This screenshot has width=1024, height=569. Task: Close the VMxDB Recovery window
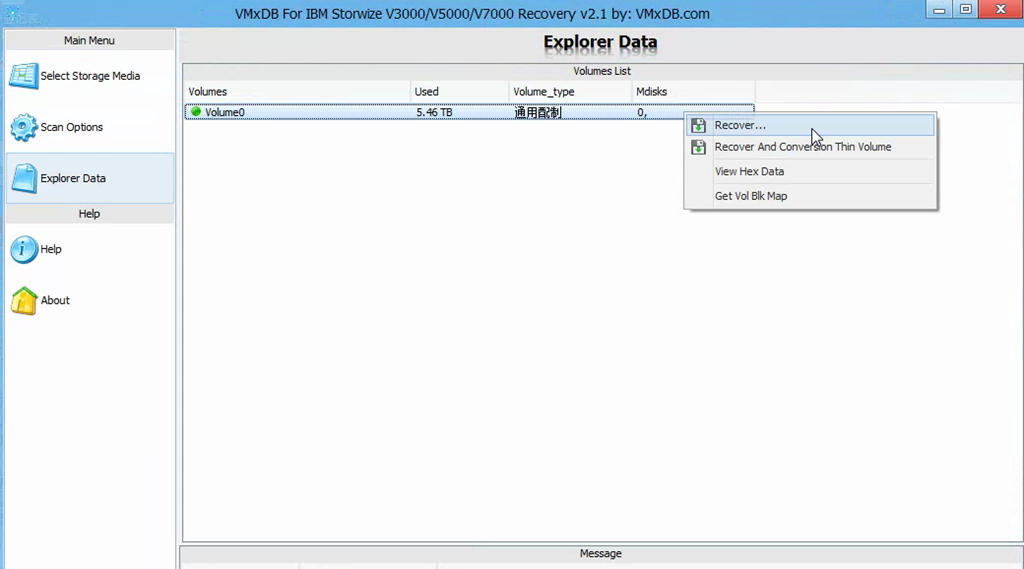click(1001, 10)
